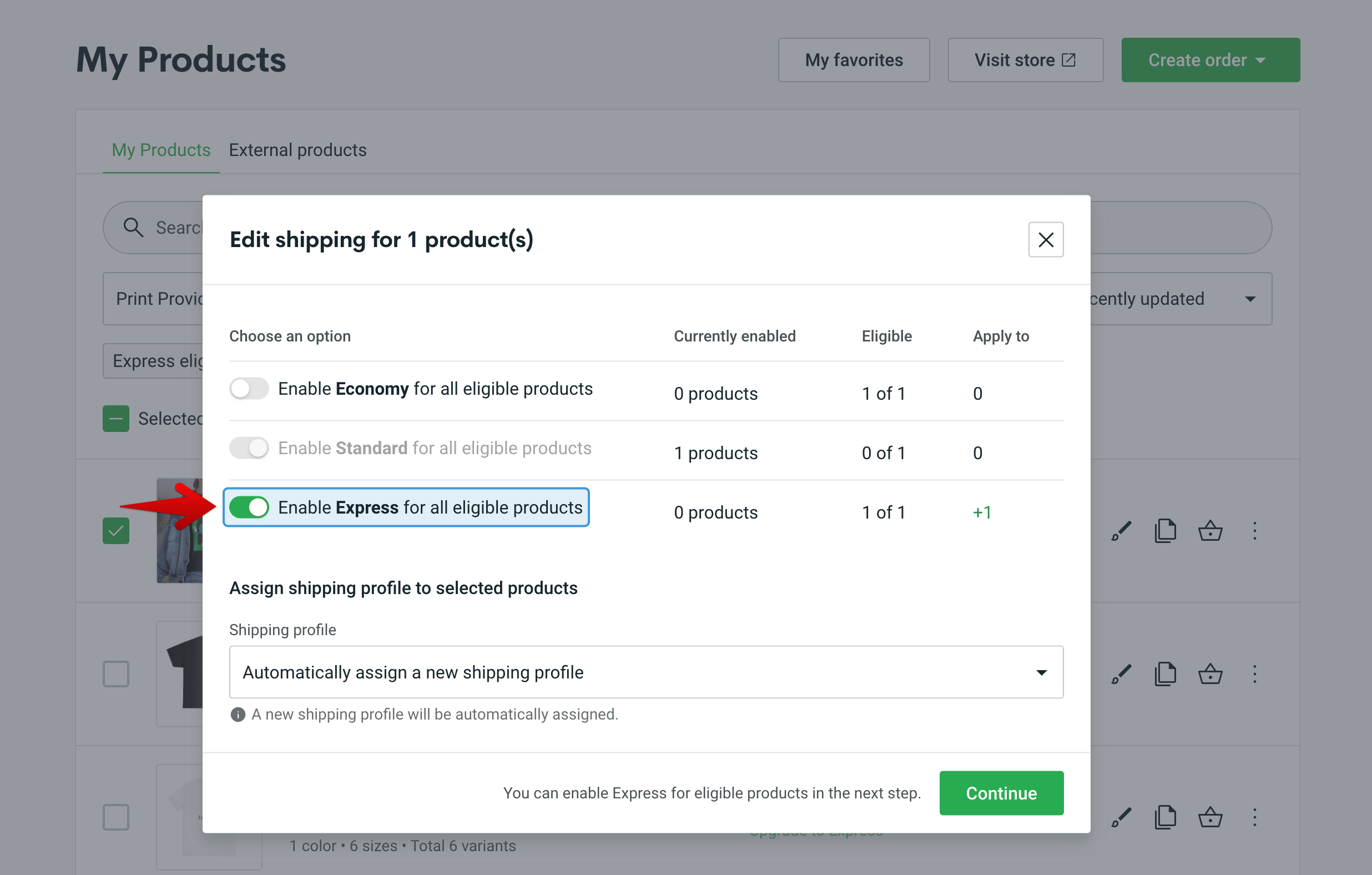The height and width of the screenshot is (875, 1372).
Task: Open the three-dot menu for the first product
Action: (x=1255, y=531)
